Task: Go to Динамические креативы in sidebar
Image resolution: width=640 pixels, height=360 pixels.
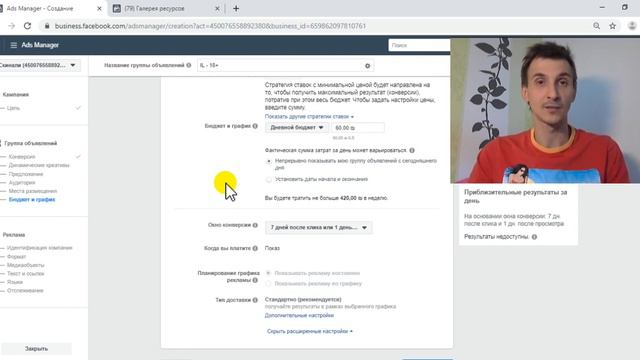Action: [39, 165]
